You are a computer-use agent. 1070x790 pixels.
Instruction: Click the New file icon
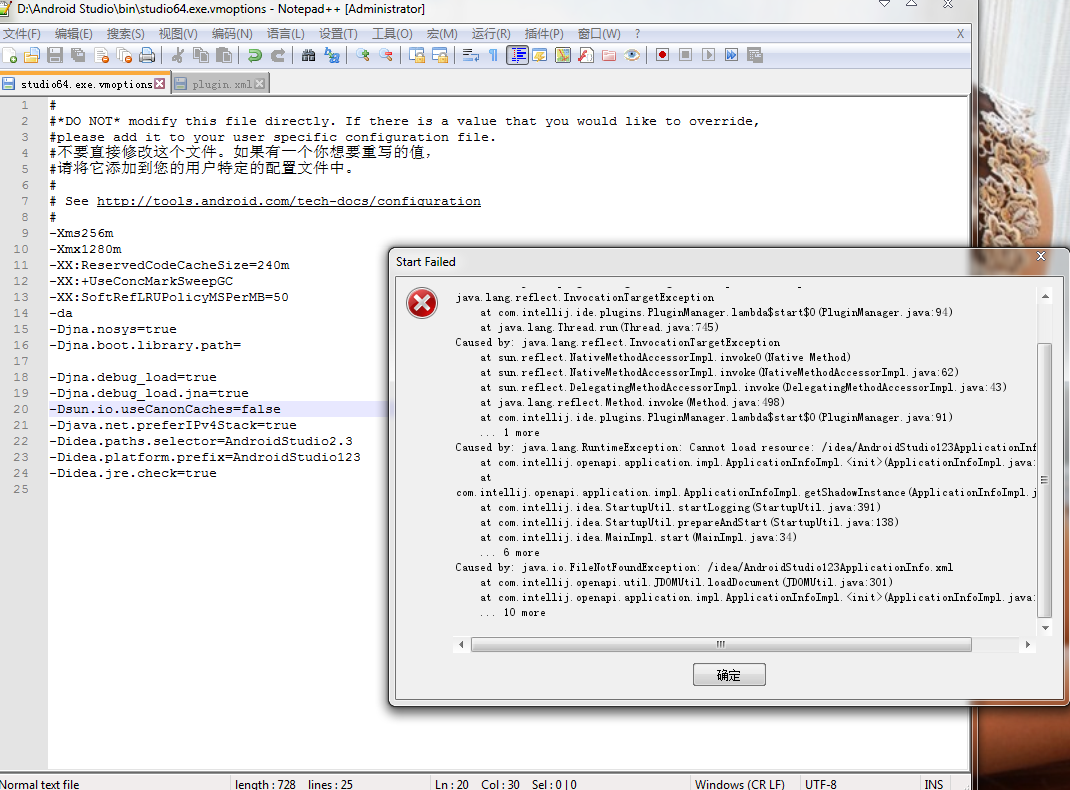tap(10, 55)
